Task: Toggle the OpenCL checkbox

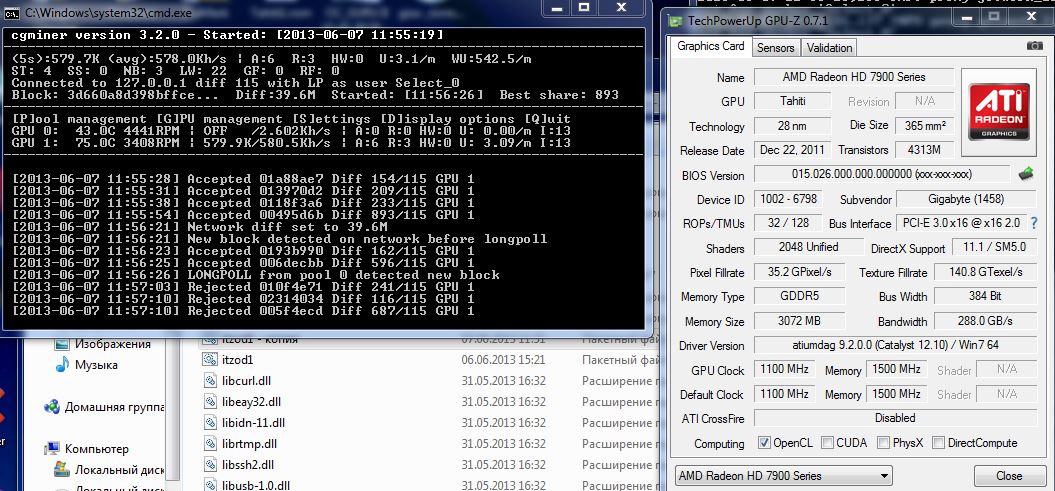Action: coord(764,443)
